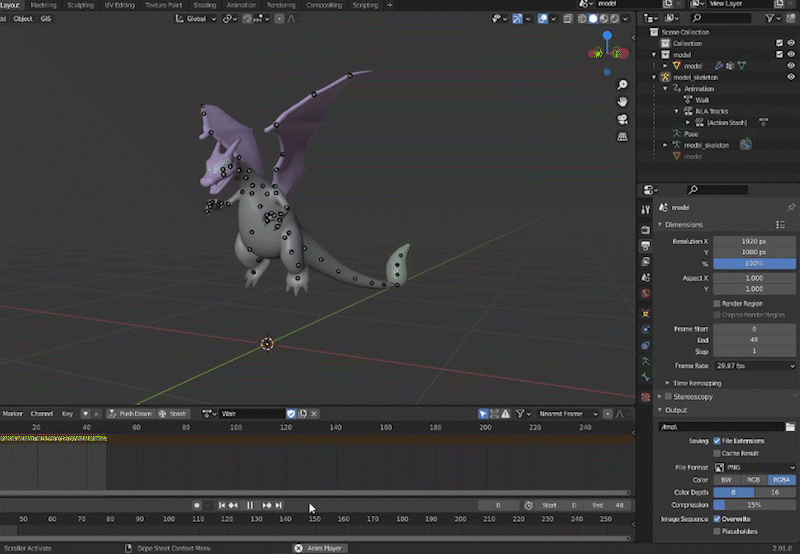Viewport: 800px width, 554px height.
Task: Switch to the Modeling workspace tab
Action: tap(43, 5)
